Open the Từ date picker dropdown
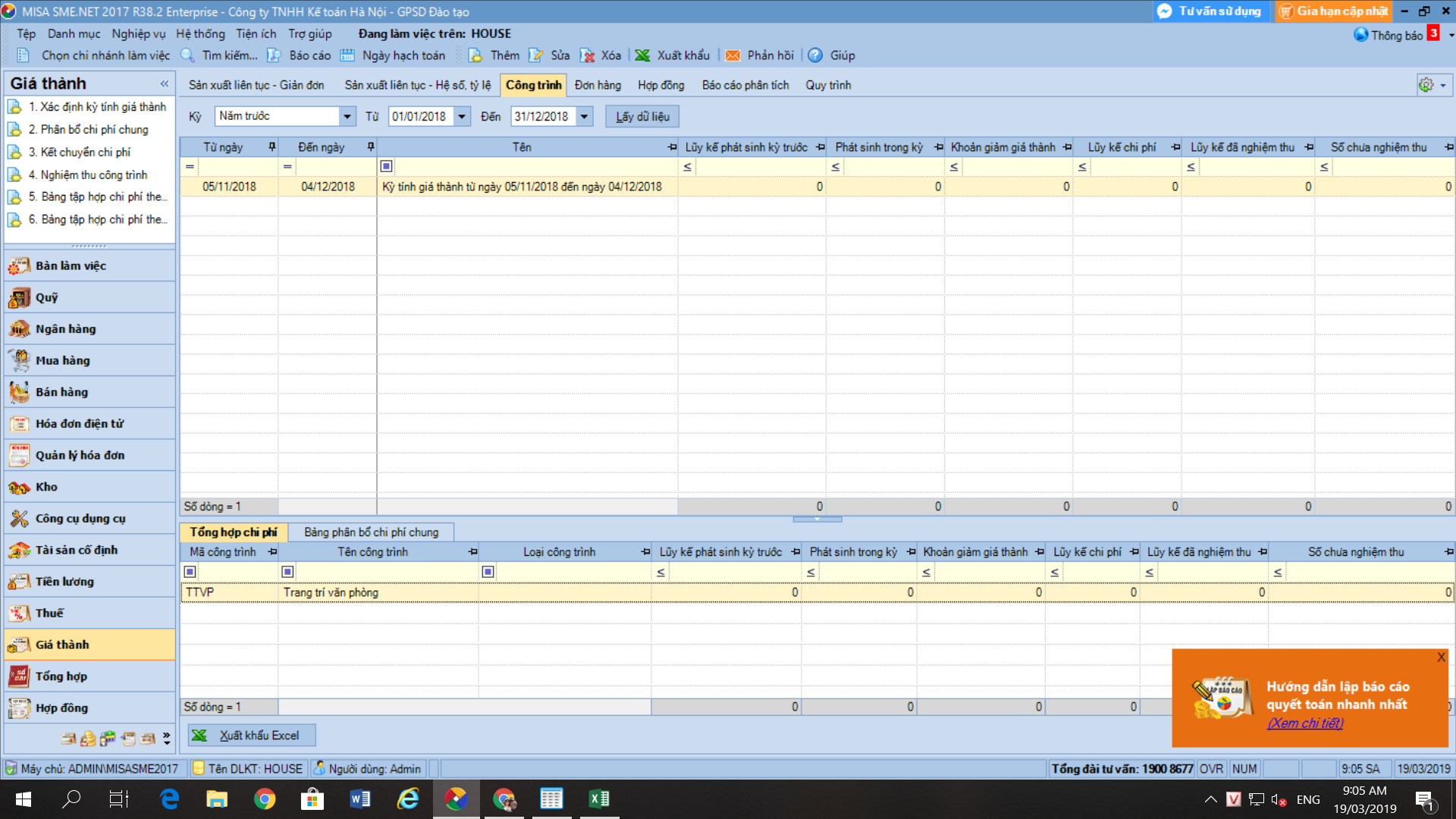 click(461, 116)
